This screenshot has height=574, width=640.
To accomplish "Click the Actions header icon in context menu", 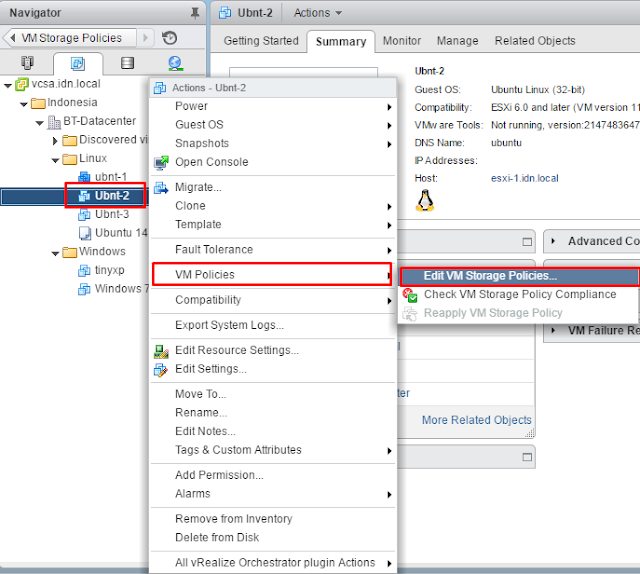I will [x=160, y=88].
